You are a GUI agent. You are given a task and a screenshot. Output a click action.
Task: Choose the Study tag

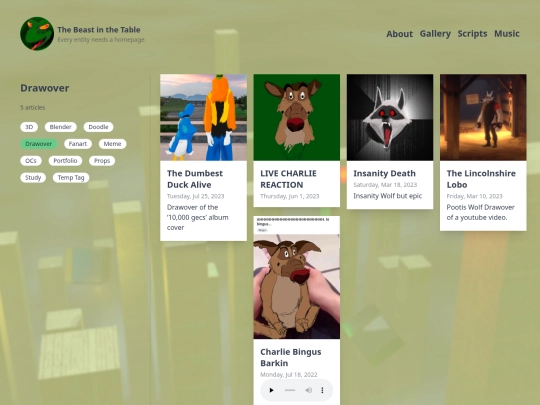(x=33, y=177)
